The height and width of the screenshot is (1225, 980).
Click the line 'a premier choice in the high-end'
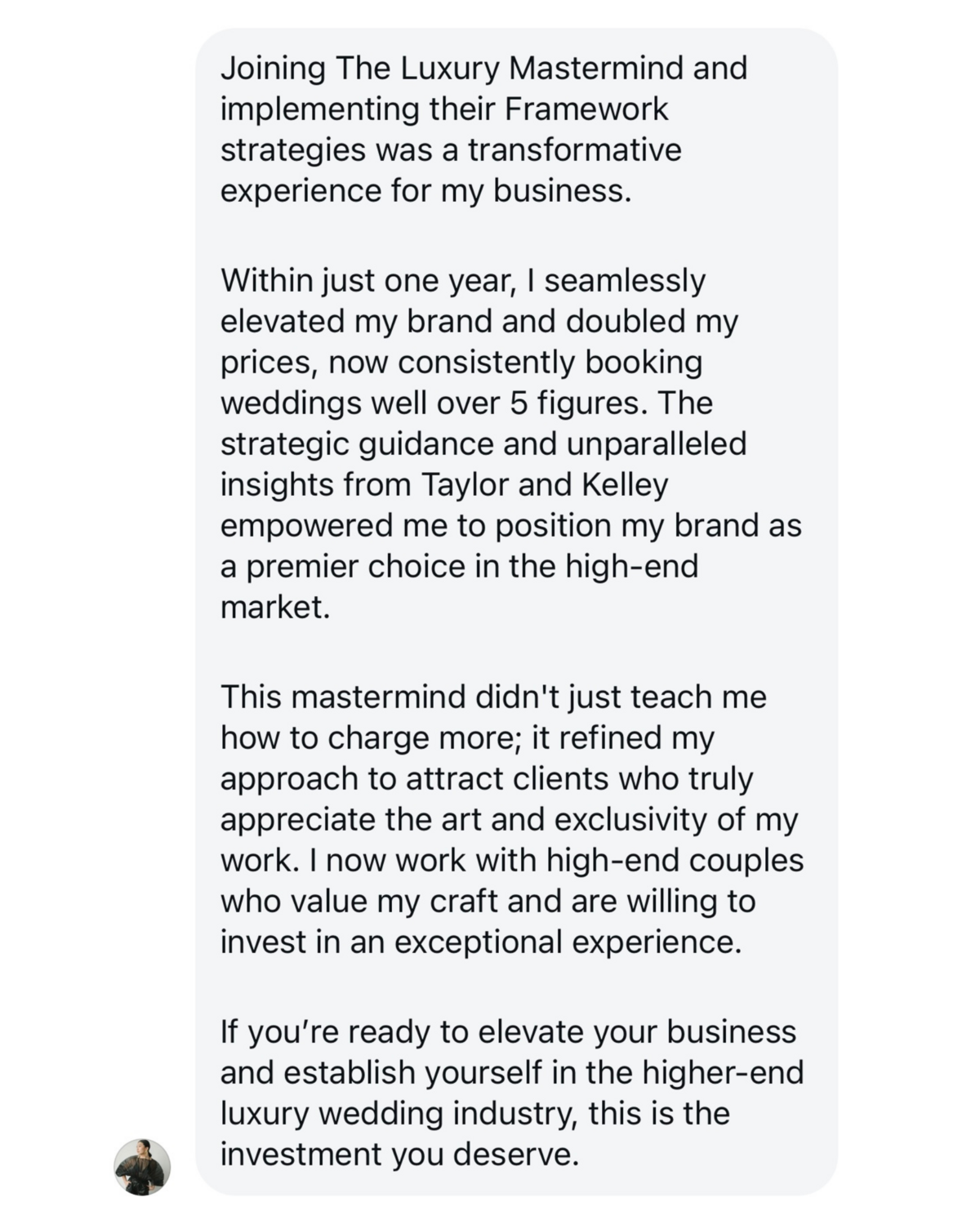tap(459, 566)
